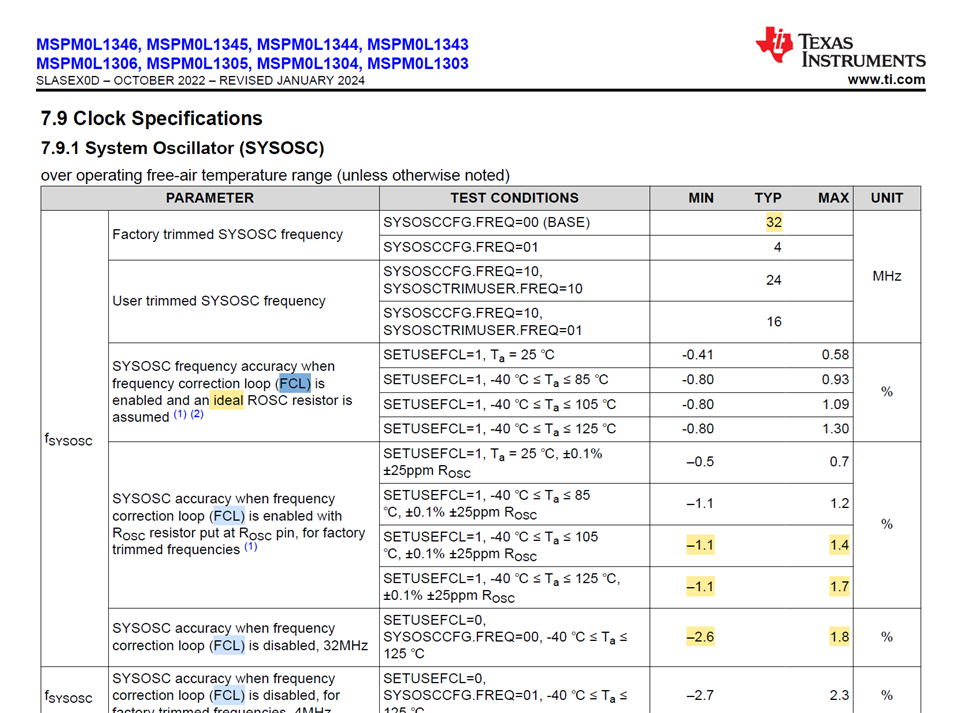Image resolution: width=959 pixels, height=713 pixels.
Task: Click the MAX value 0.93
Action: click(x=835, y=380)
